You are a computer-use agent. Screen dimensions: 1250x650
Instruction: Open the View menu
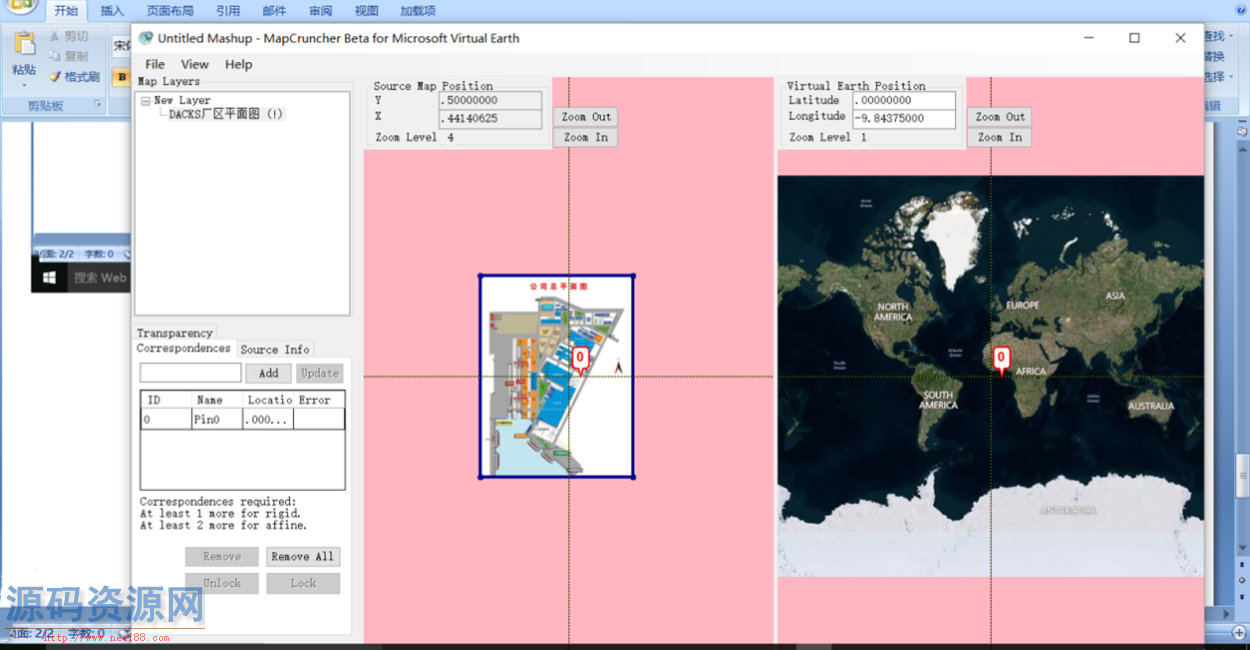coord(195,64)
